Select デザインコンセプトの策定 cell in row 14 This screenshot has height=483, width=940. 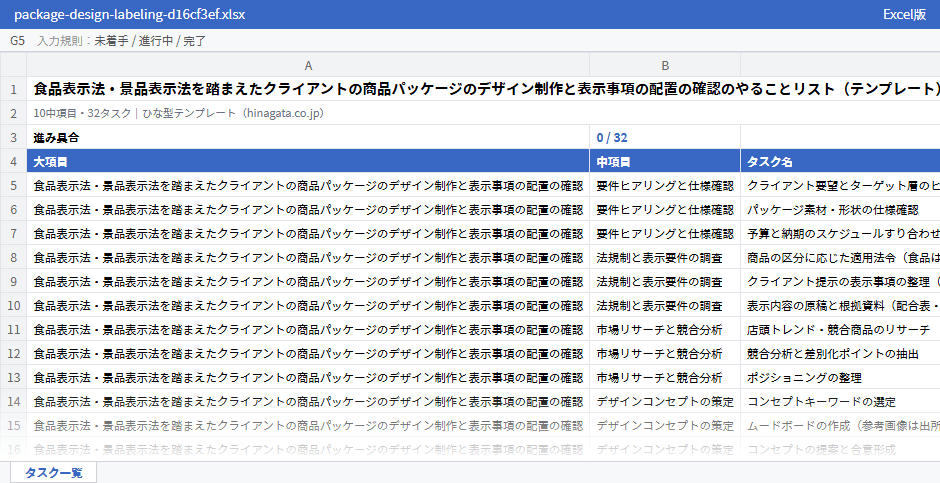665,401
